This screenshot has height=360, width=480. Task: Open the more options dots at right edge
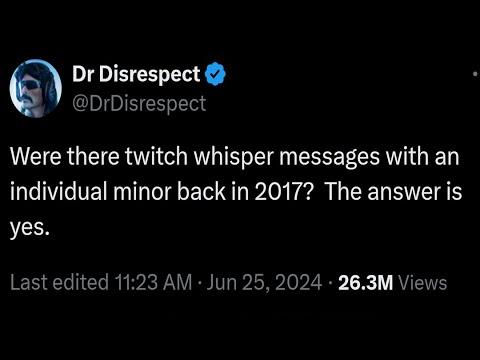click(x=476, y=74)
